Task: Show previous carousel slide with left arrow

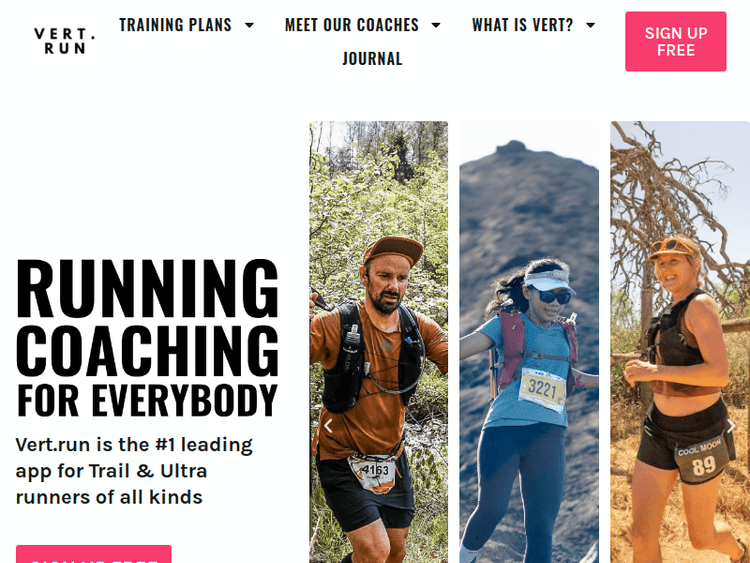Action: (328, 426)
